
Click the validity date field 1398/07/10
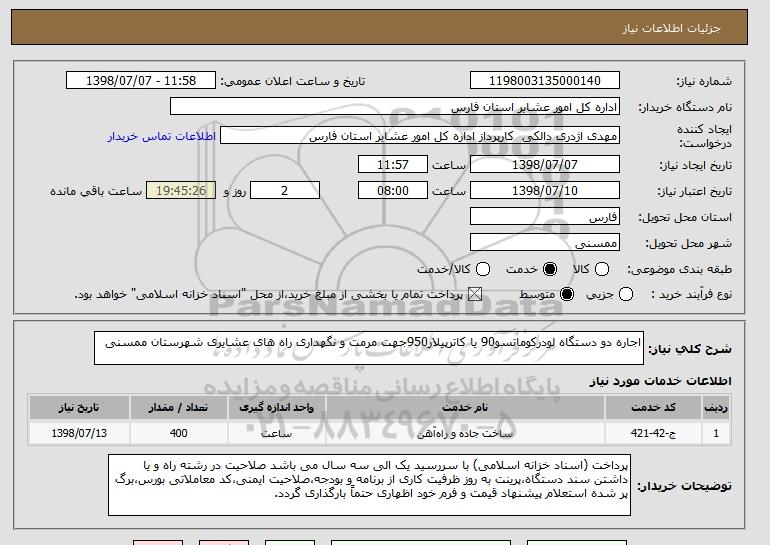pos(545,191)
